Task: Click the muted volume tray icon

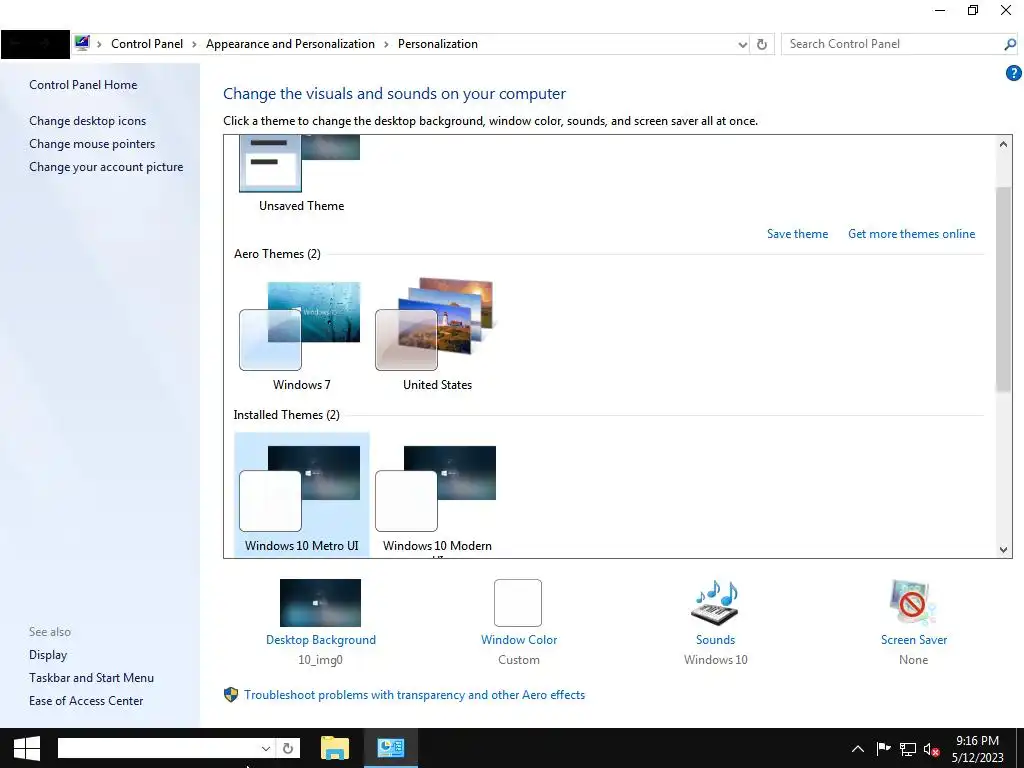Action: 931,749
